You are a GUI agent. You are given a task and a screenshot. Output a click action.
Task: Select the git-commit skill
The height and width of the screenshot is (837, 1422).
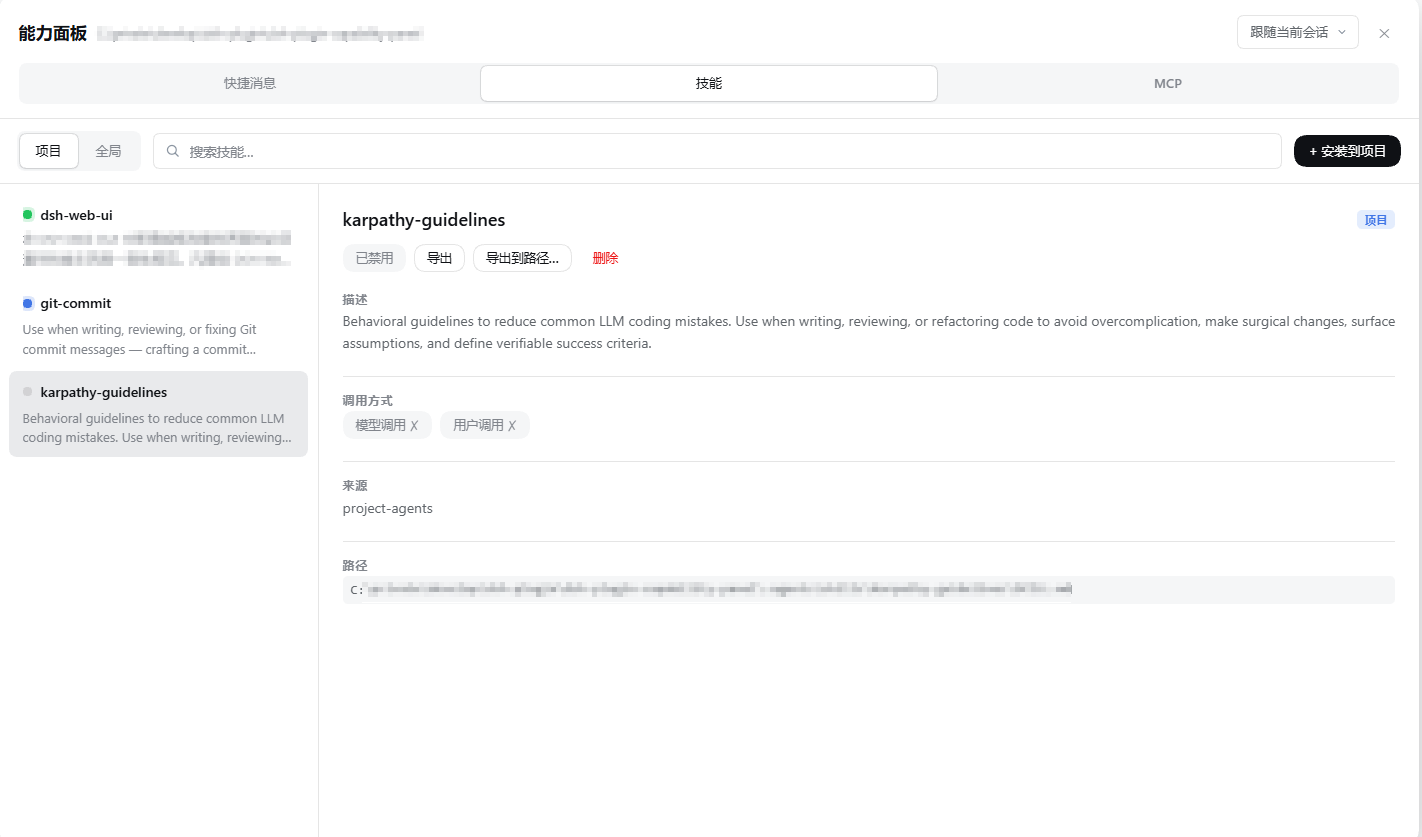(158, 325)
